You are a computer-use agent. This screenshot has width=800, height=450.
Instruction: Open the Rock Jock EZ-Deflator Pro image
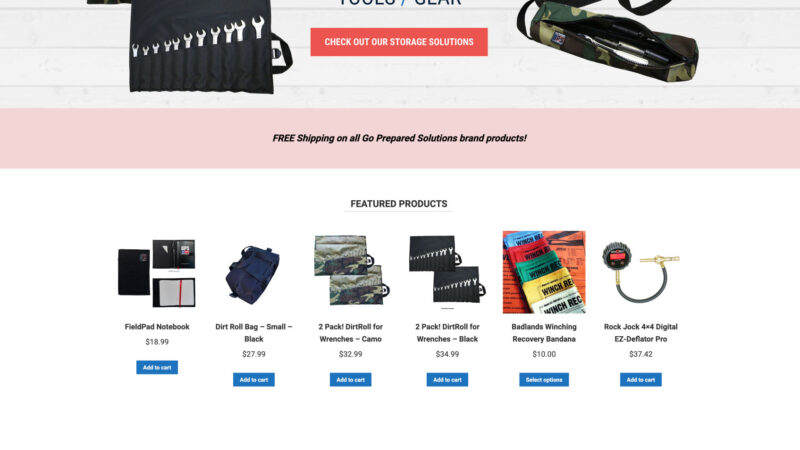pyautogui.click(x=641, y=272)
